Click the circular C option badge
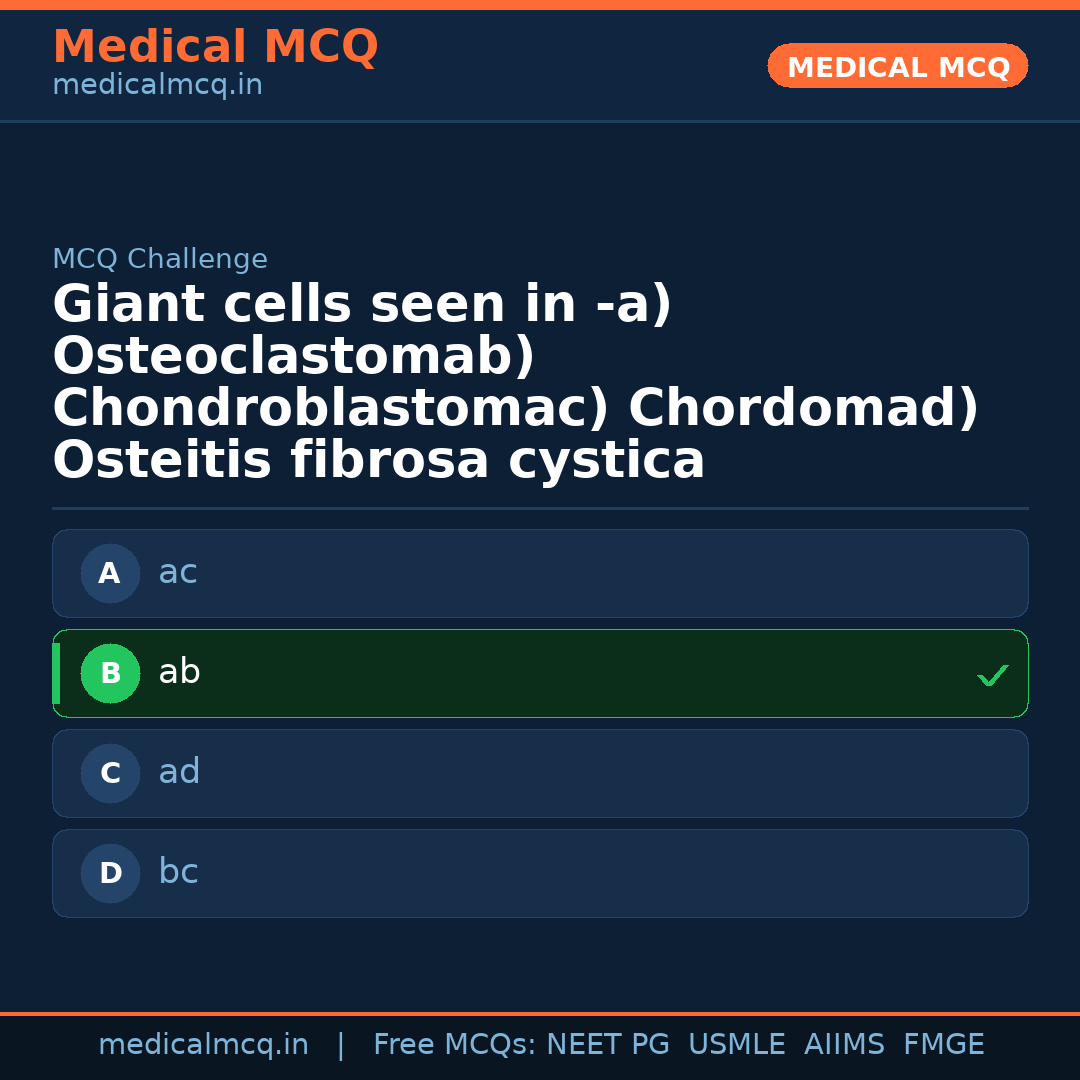 click(110, 773)
